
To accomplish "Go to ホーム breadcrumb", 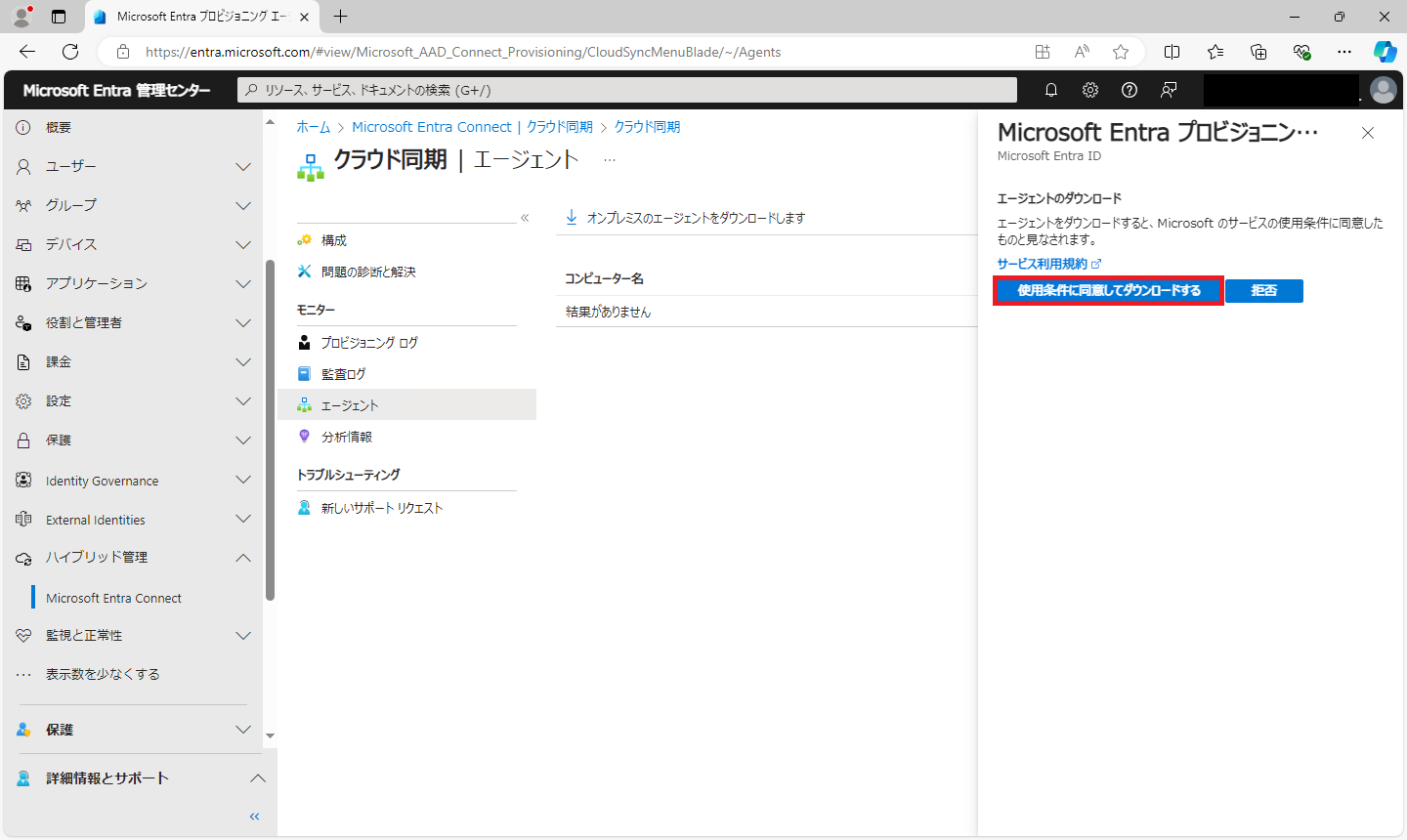I will click(x=314, y=127).
